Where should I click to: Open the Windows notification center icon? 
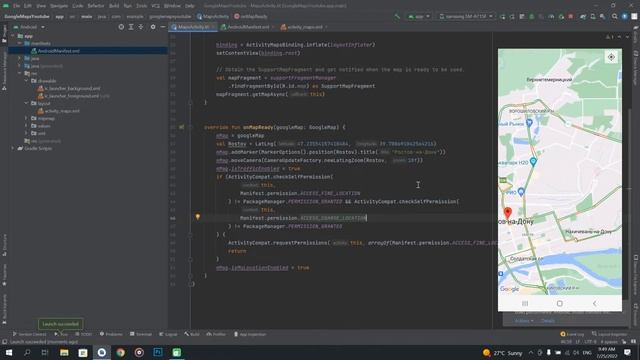point(627,352)
